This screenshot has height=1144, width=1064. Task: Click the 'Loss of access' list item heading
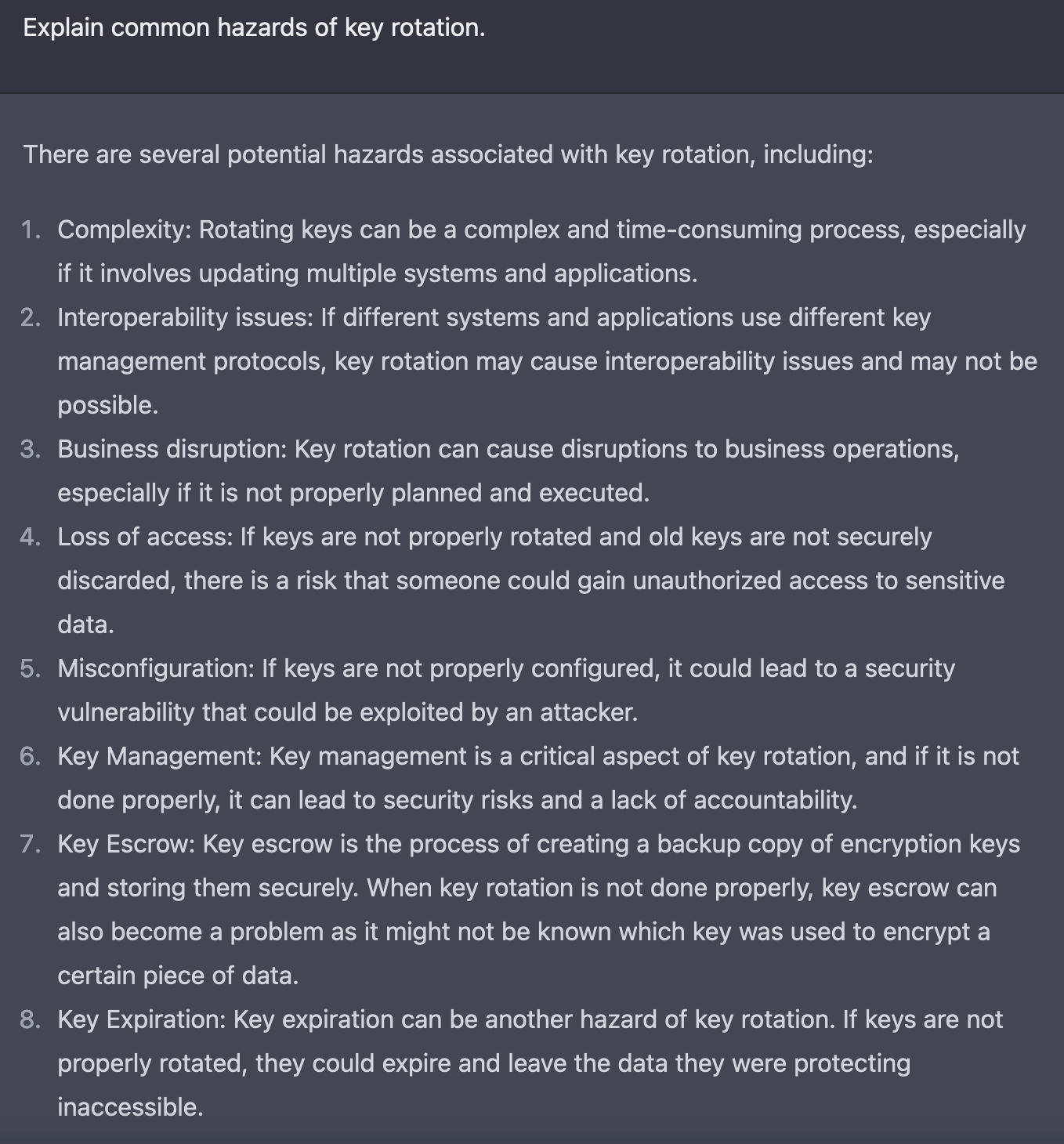click(x=145, y=537)
